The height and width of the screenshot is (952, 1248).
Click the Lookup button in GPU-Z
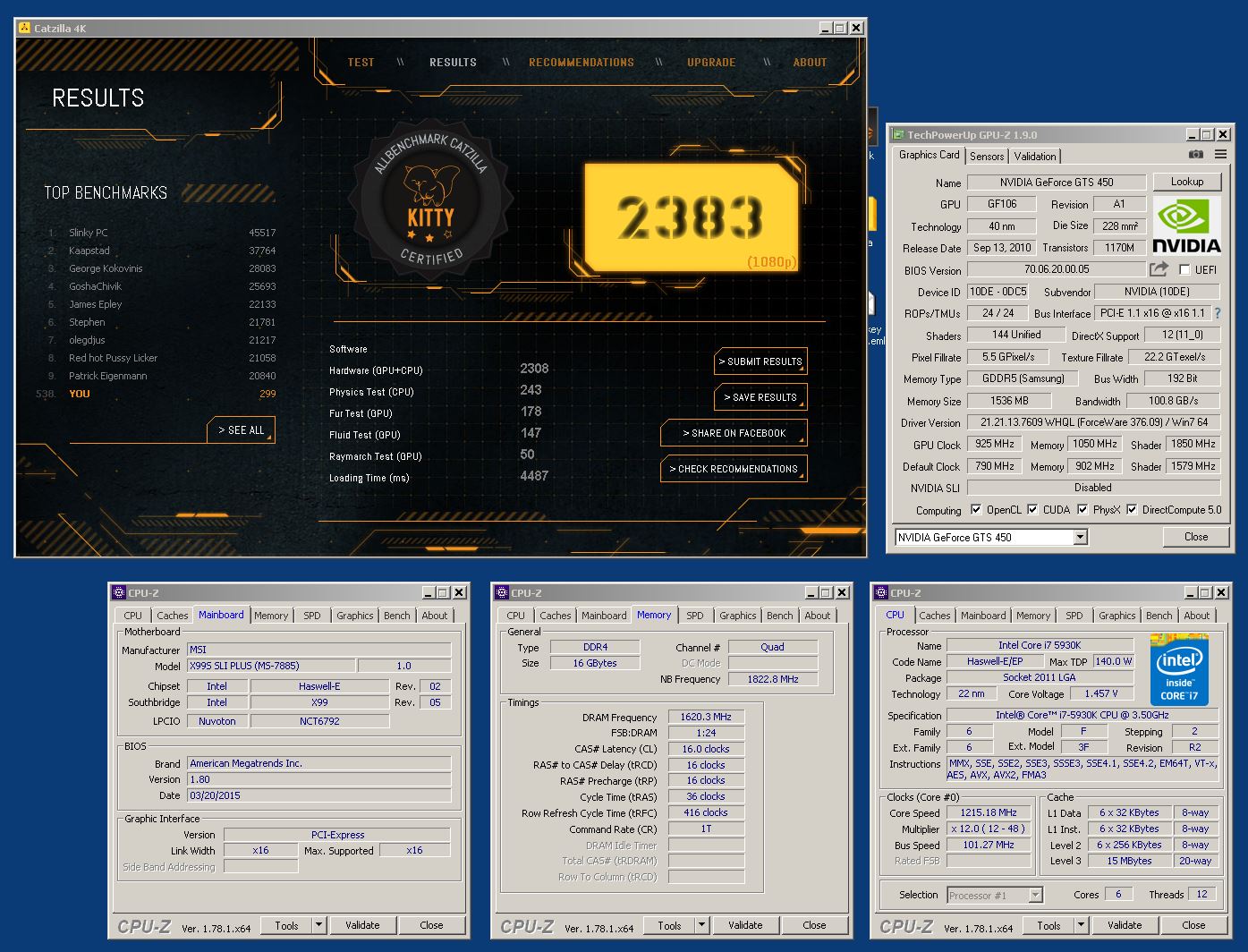[1187, 182]
